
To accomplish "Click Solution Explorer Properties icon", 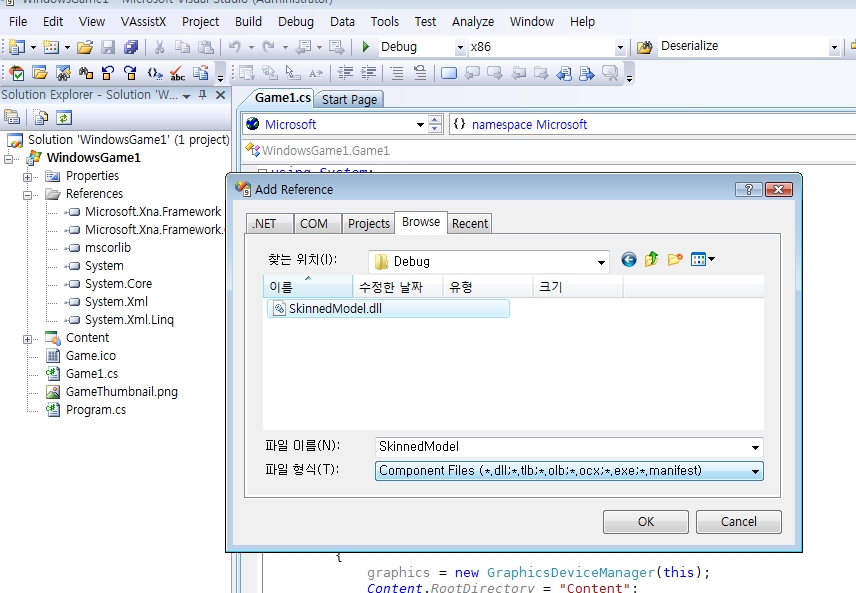I will click(12, 117).
